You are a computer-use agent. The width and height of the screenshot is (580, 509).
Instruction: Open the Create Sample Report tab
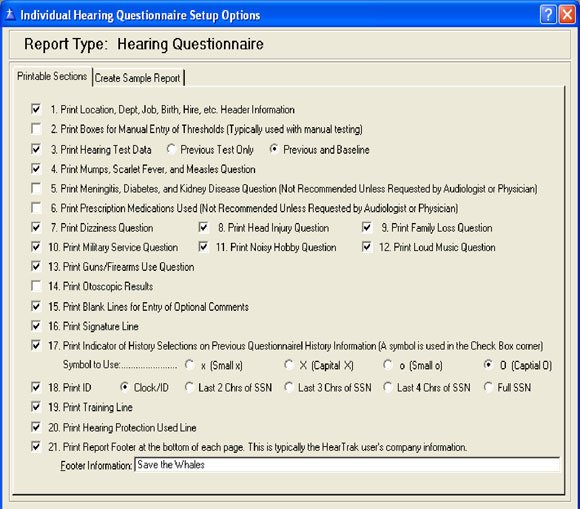(x=138, y=78)
